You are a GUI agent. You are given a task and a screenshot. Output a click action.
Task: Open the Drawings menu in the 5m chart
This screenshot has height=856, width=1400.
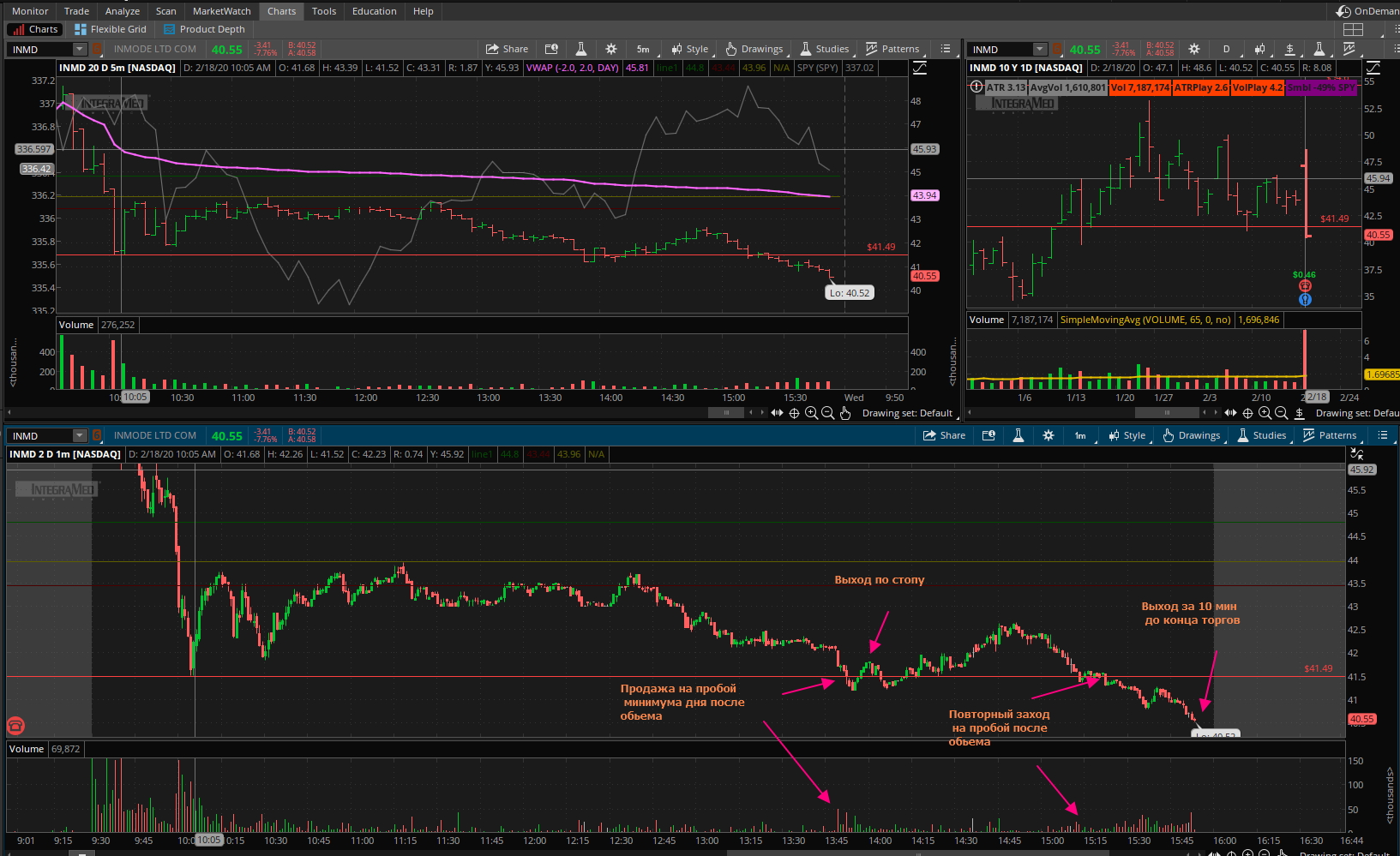pos(754,49)
